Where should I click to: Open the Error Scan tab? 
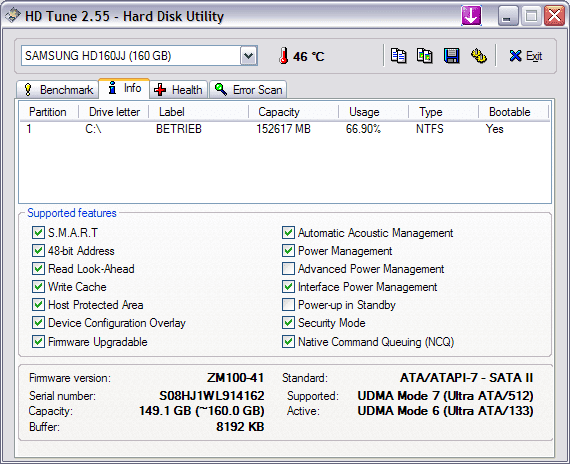(248, 89)
